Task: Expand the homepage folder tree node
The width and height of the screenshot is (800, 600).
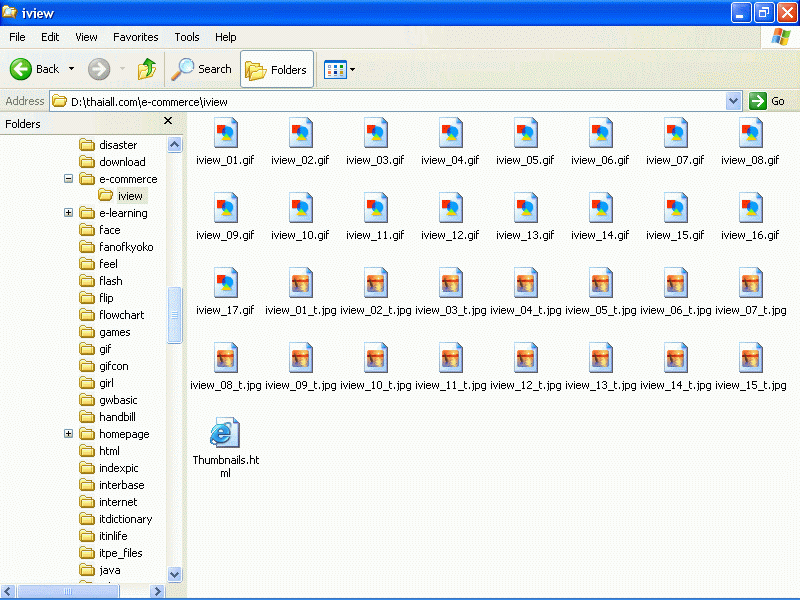Action: 69,434
